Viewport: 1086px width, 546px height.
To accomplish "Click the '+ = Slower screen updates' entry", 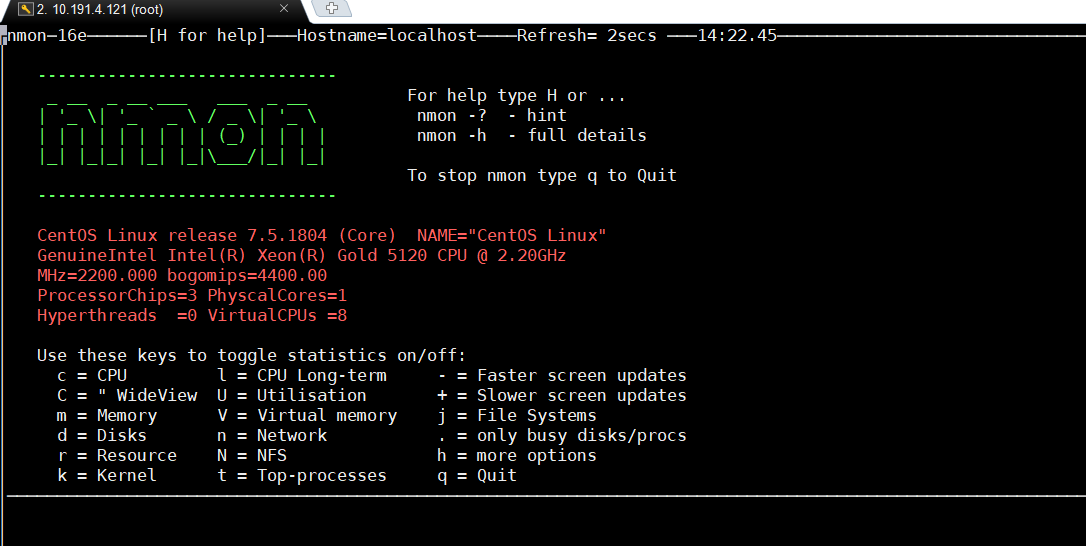I will [562, 396].
